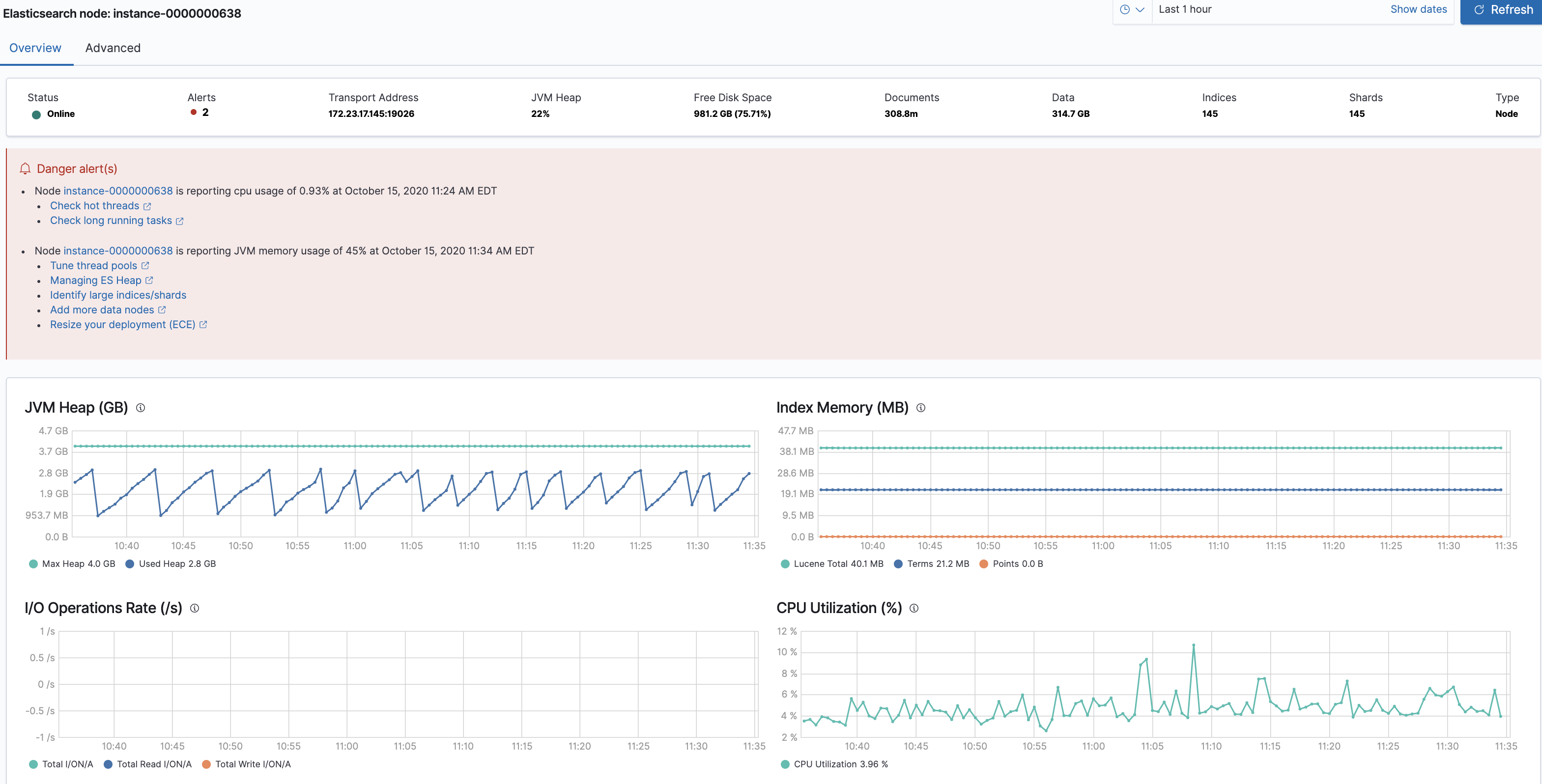Open Managing ES Heap link
Image resolution: width=1542 pixels, height=784 pixels.
[x=96, y=280]
